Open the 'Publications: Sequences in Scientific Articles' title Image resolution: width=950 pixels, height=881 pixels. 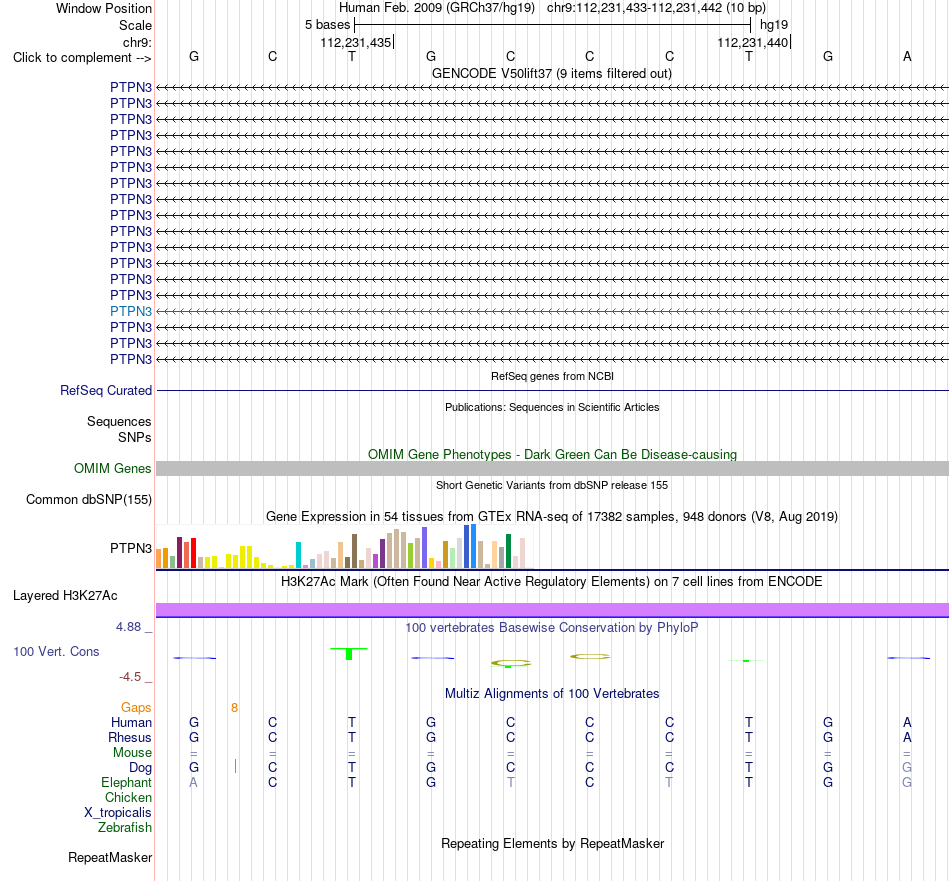[x=552, y=407]
